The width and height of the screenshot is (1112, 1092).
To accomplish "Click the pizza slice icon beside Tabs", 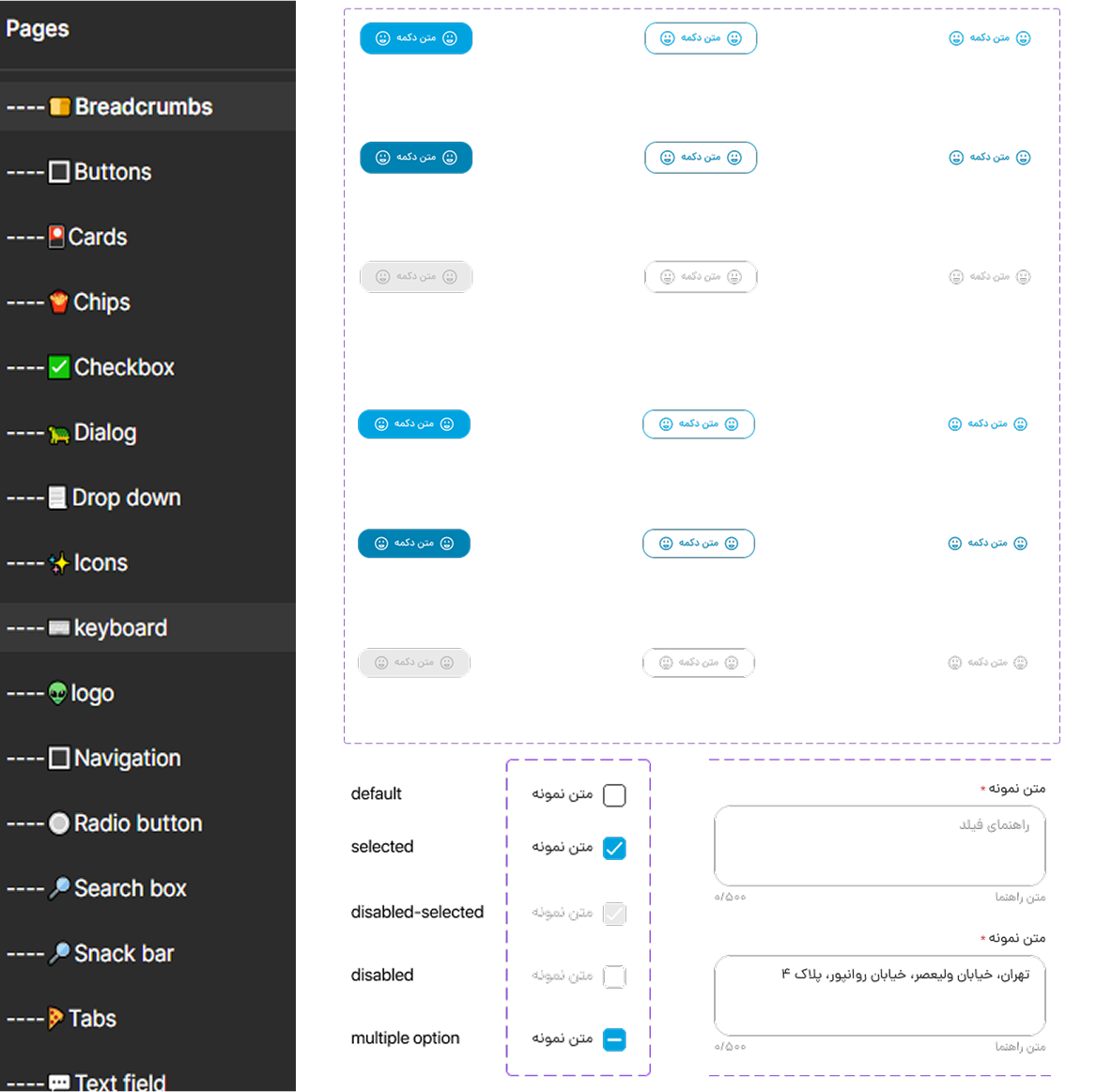I will (x=56, y=1019).
